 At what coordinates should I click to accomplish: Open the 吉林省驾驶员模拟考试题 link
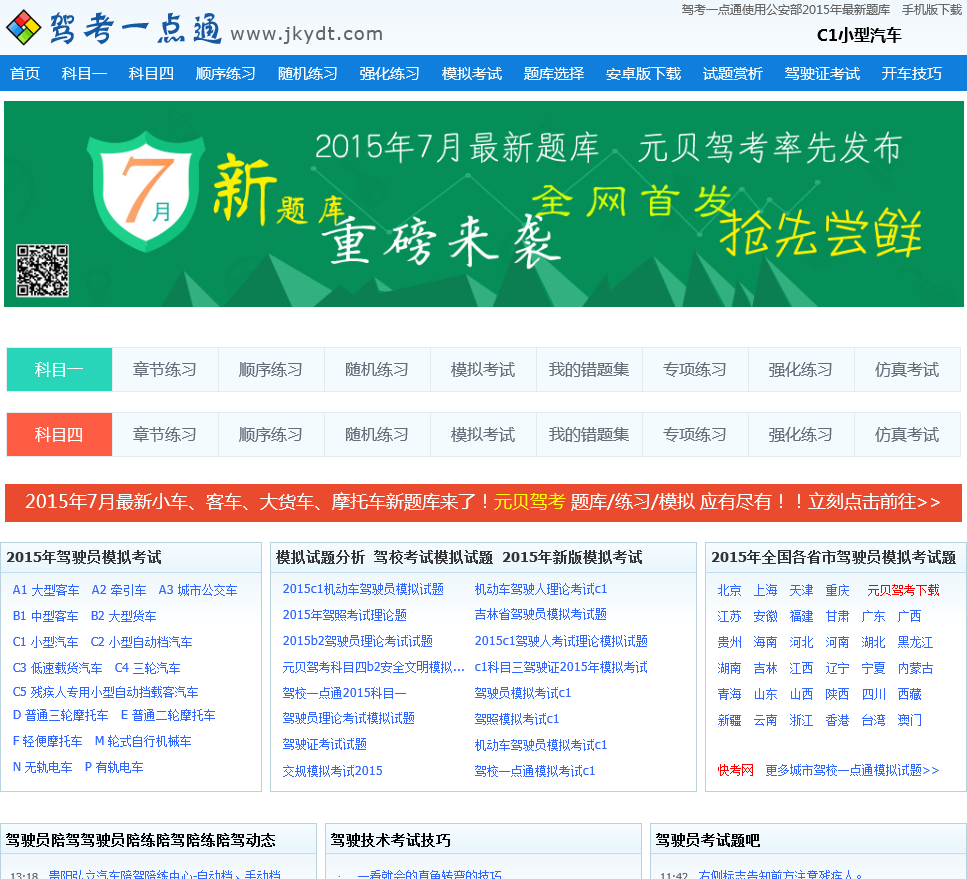541,614
